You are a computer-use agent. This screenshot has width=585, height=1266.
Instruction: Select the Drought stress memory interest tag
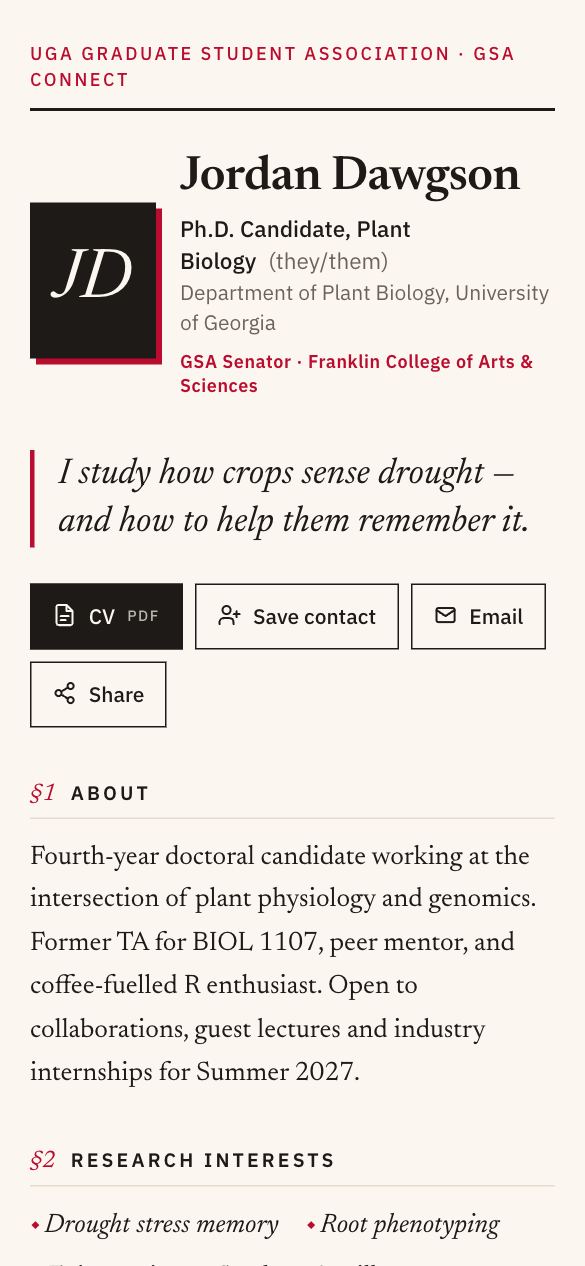point(161,1225)
